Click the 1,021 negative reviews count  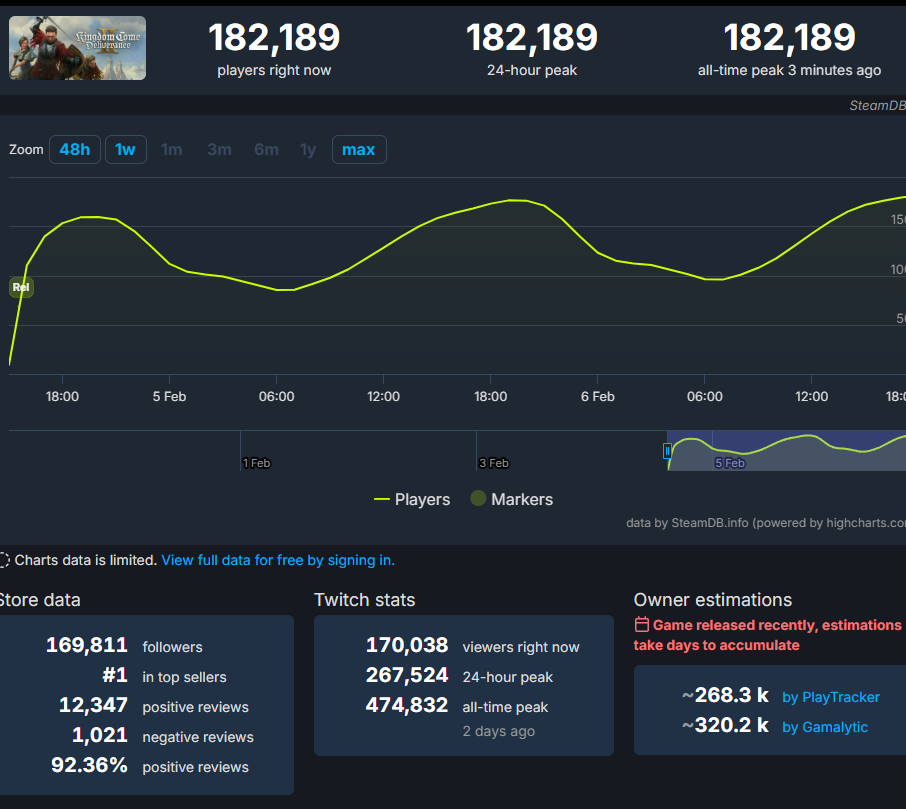pyautogui.click(x=99, y=735)
